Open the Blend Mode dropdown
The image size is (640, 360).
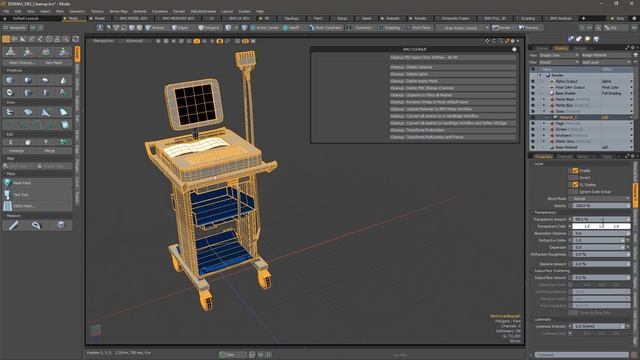click(x=601, y=199)
